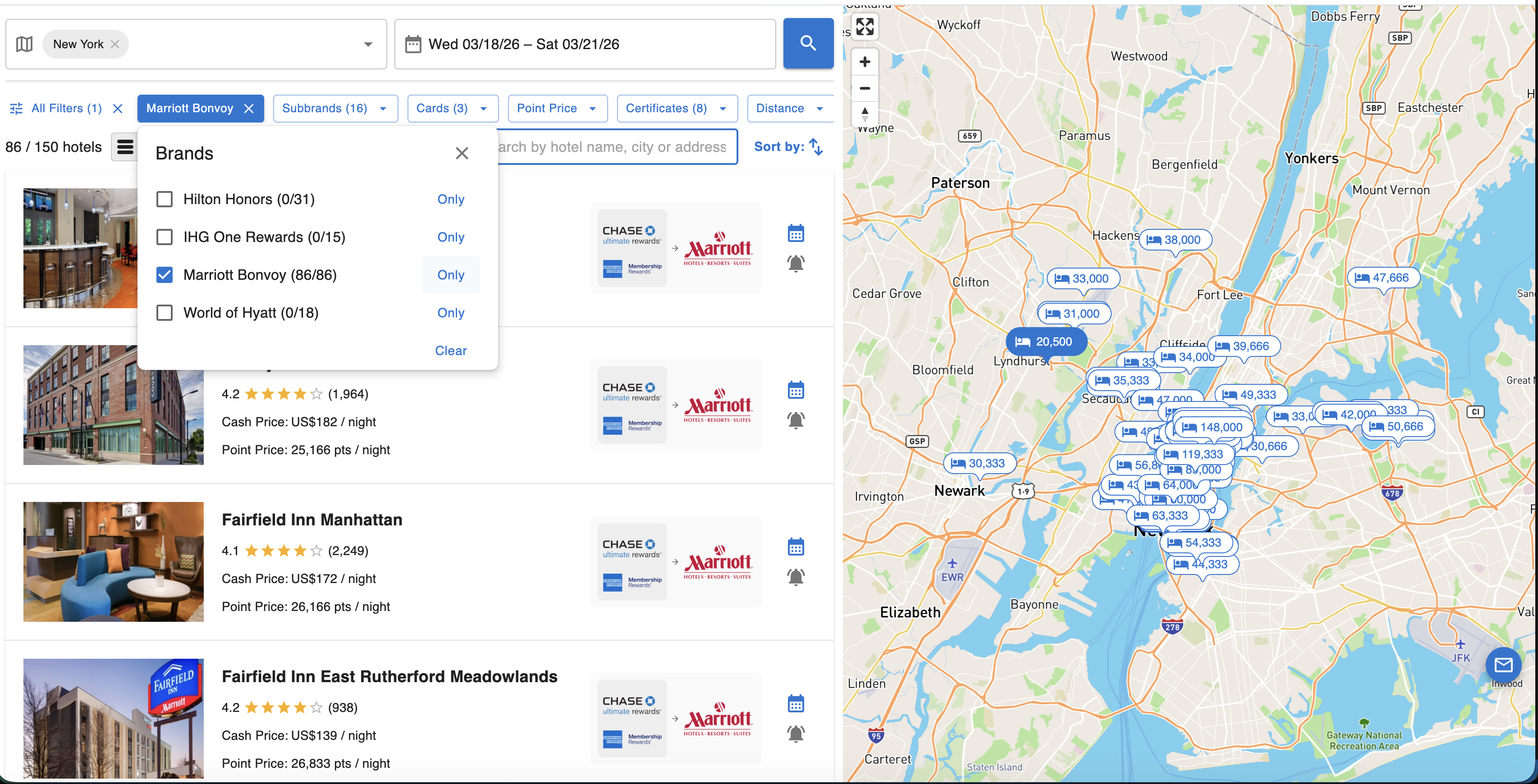
Task: Open Fairfield Inn East Rutherford Meadowlands title
Action: (389, 677)
